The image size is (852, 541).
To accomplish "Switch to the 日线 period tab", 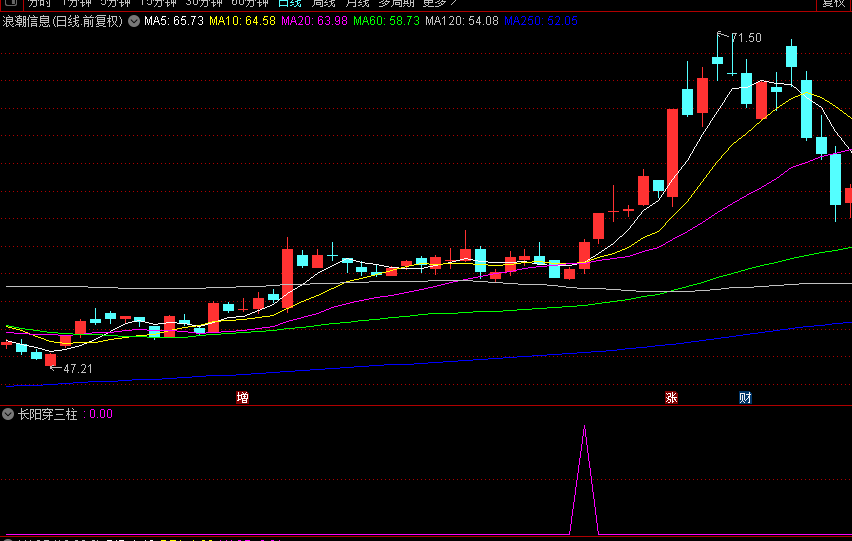I will (290, 3).
